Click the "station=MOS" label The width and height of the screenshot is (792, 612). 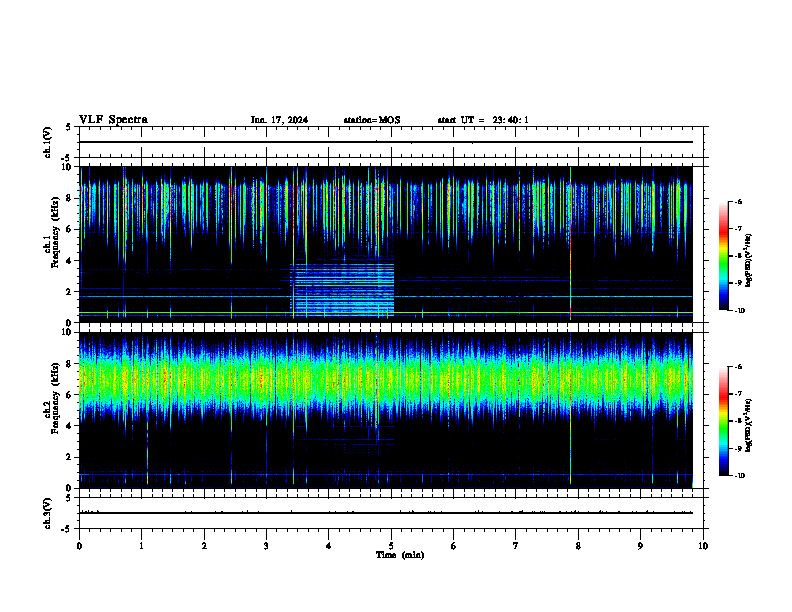coord(372,120)
